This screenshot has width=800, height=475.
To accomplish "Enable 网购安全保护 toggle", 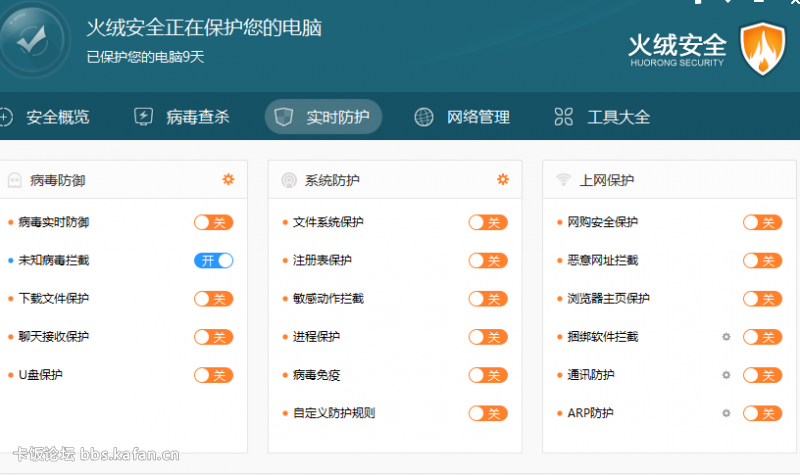I will point(762,222).
